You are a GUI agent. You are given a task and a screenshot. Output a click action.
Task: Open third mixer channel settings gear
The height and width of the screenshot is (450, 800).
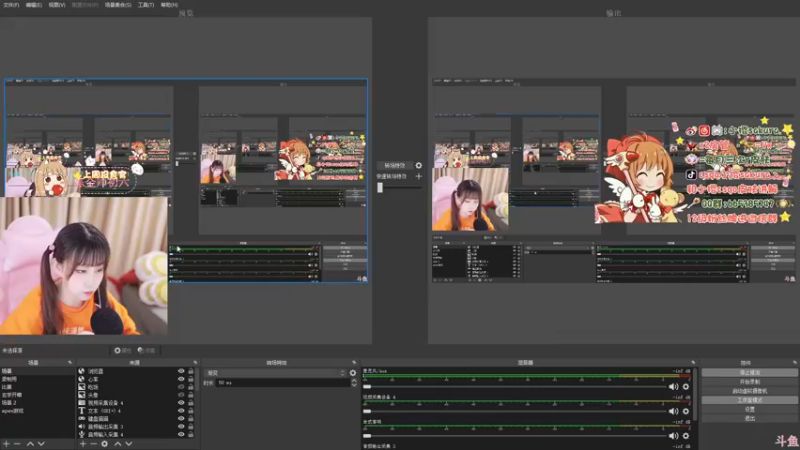pos(686,436)
